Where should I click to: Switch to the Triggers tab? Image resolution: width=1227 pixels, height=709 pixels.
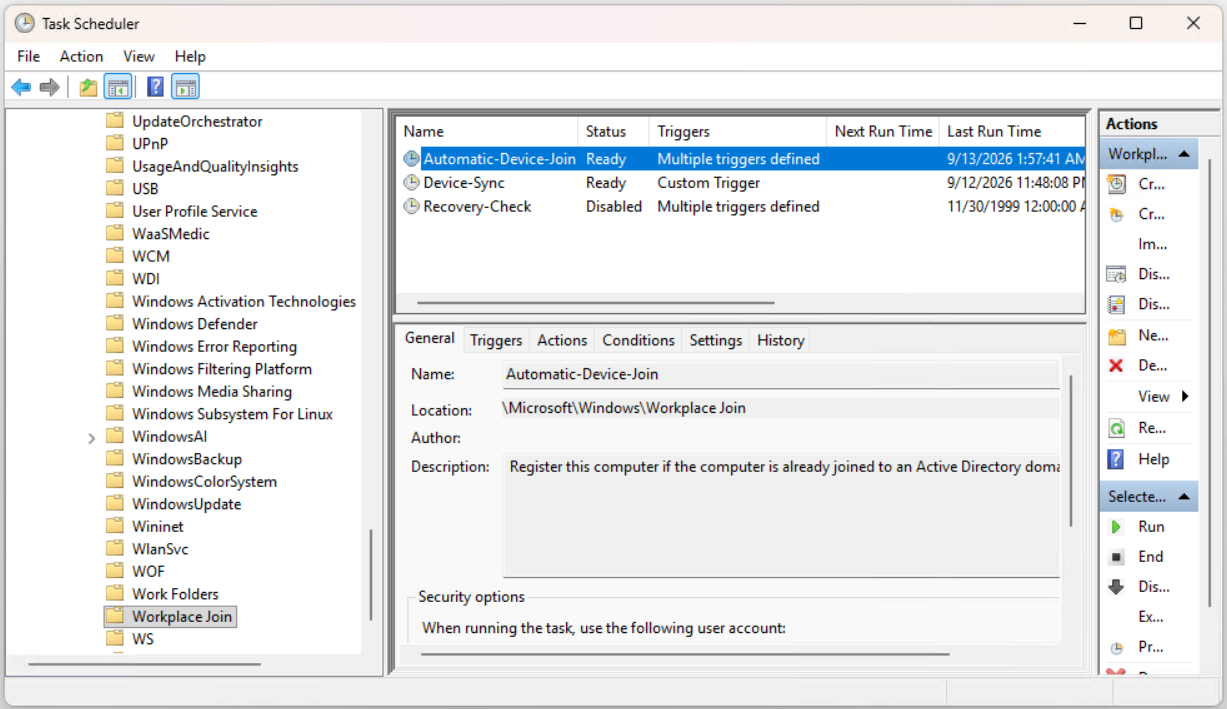(496, 340)
